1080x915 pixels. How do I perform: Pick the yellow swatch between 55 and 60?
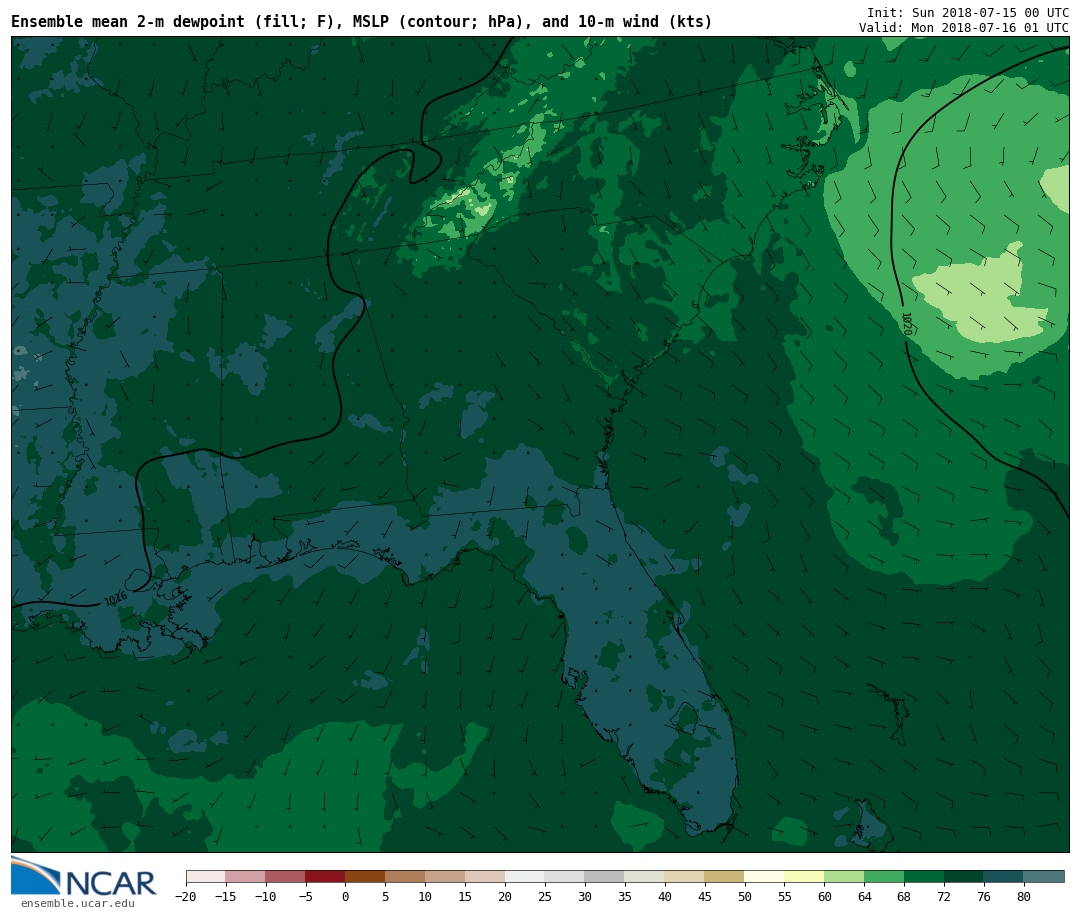805,877
